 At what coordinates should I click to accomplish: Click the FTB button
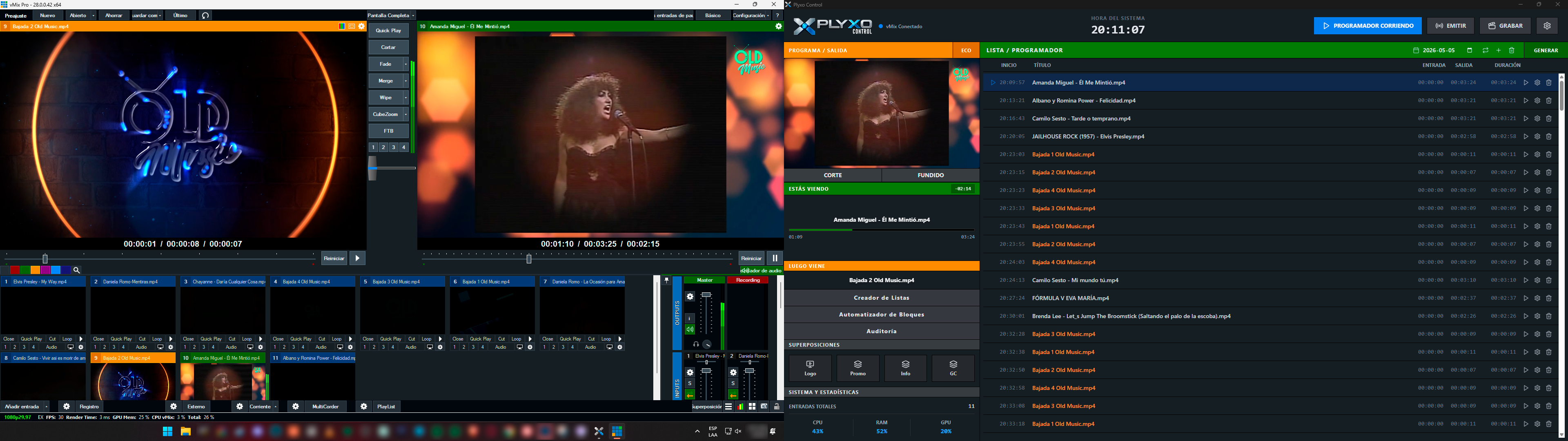coord(388,131)
